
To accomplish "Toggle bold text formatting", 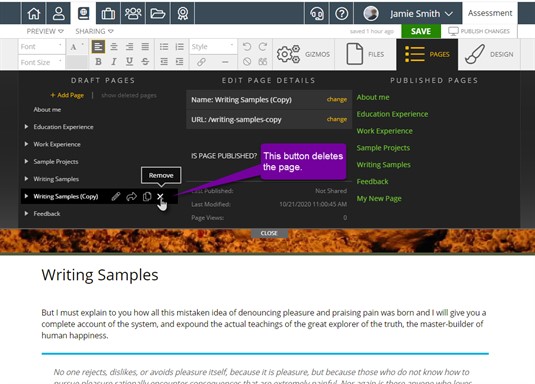I will [x=98, y=62].
